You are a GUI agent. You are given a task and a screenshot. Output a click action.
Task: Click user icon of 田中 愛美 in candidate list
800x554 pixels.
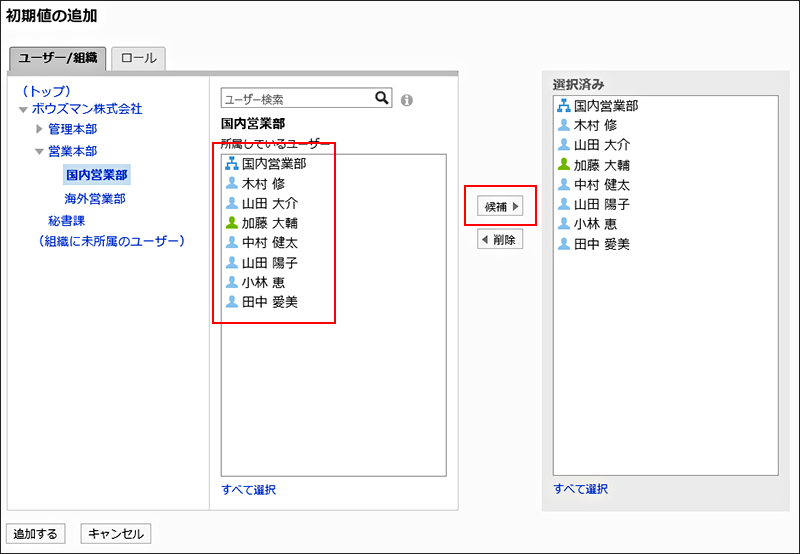point(232,302)
